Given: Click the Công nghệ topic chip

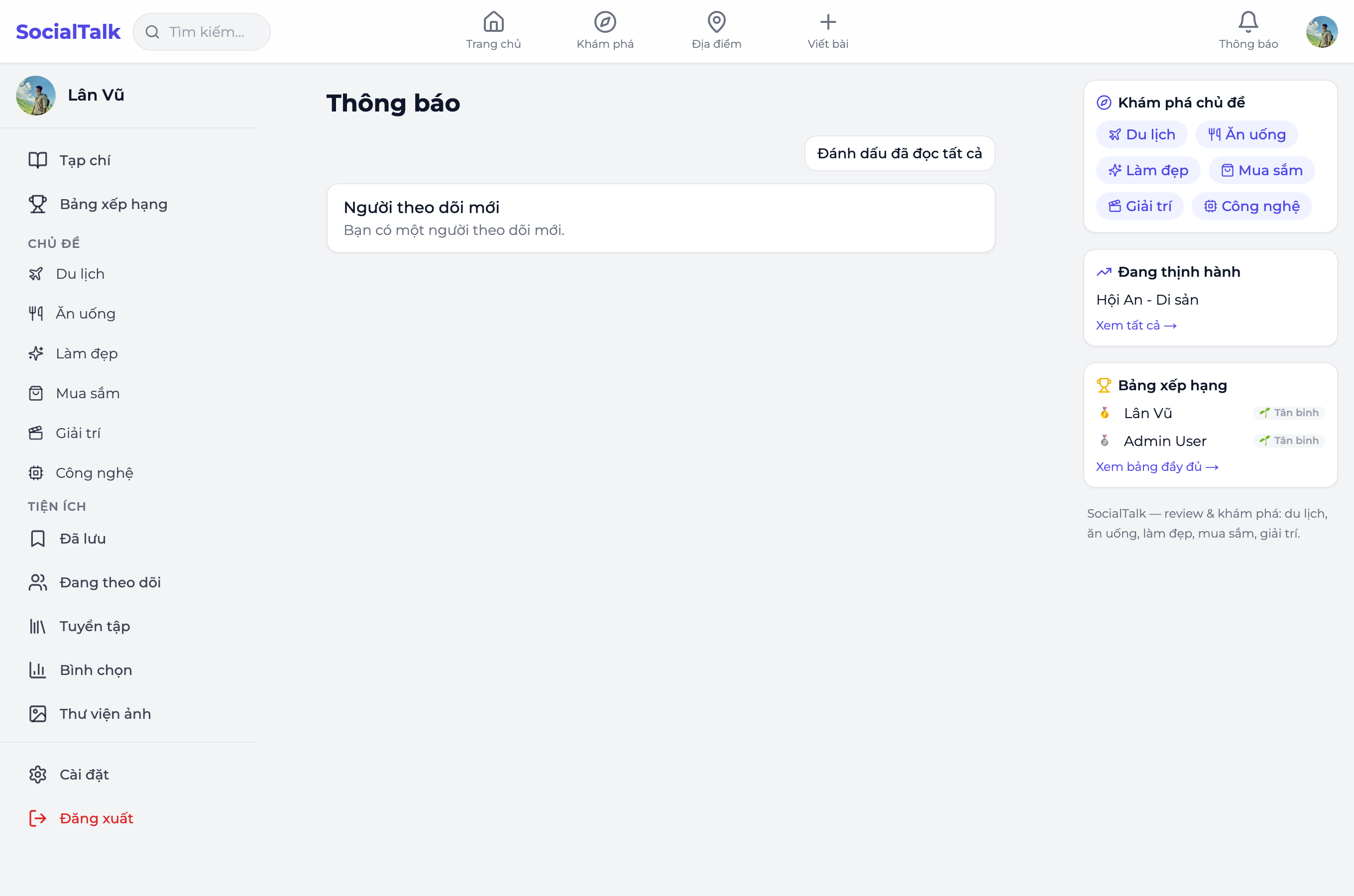Looking at the screenshot, I should [x=1251, y=206].
